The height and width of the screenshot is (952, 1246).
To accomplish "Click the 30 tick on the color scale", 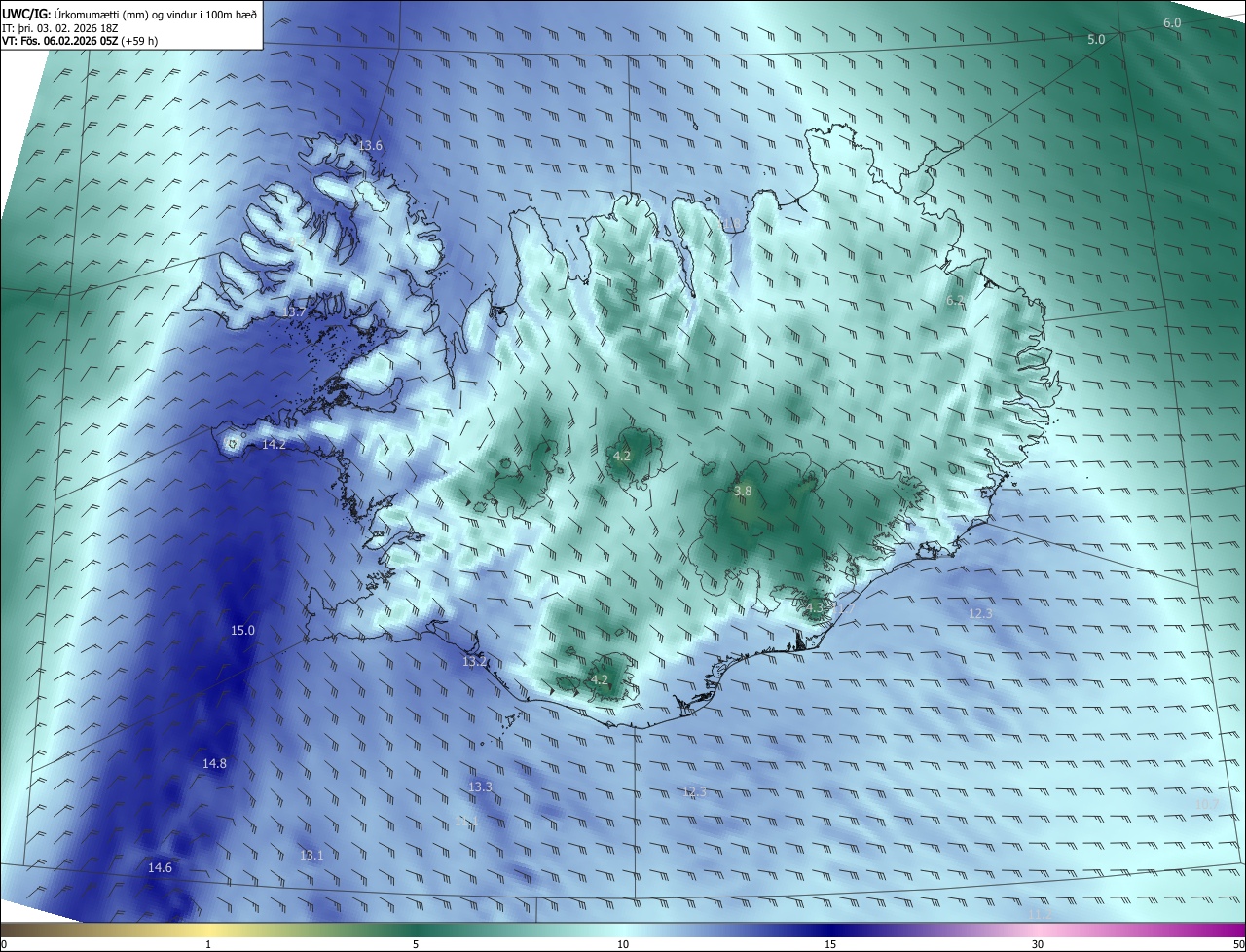I will pos(1038,944).
